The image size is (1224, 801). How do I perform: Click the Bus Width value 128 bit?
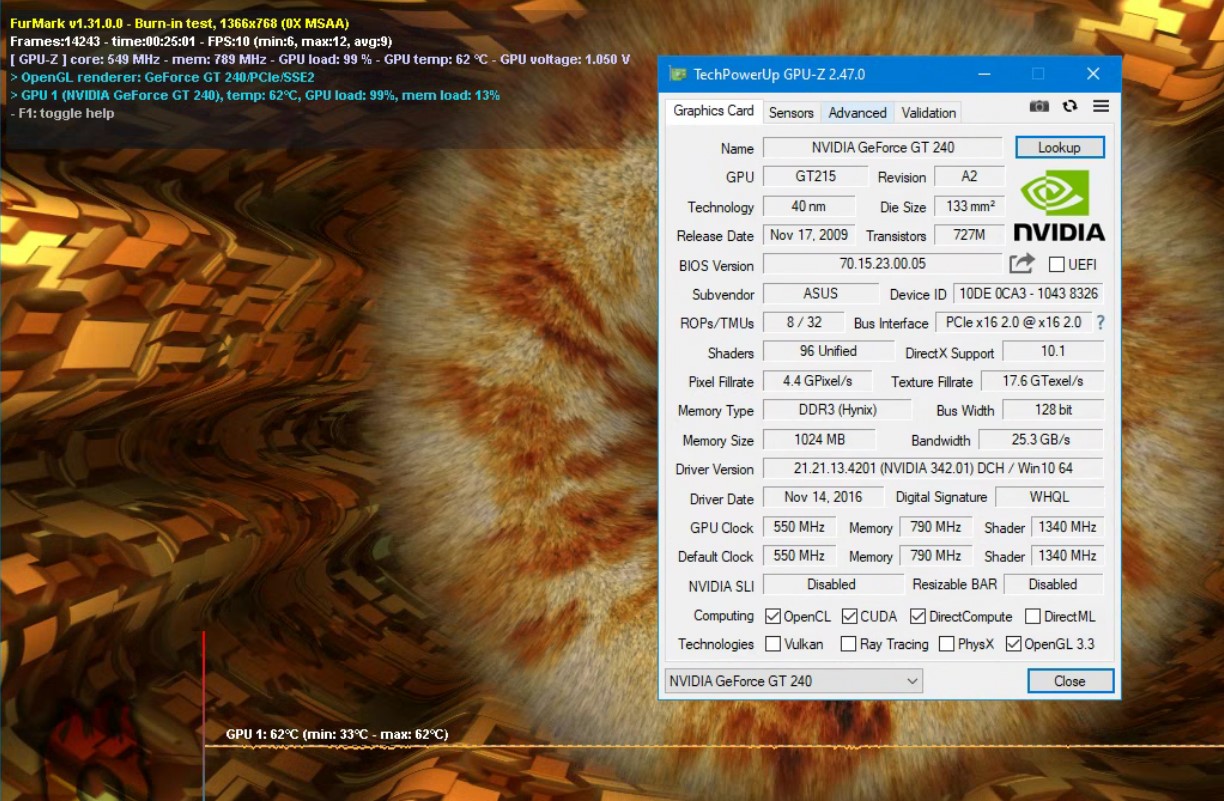(1054, 410)
